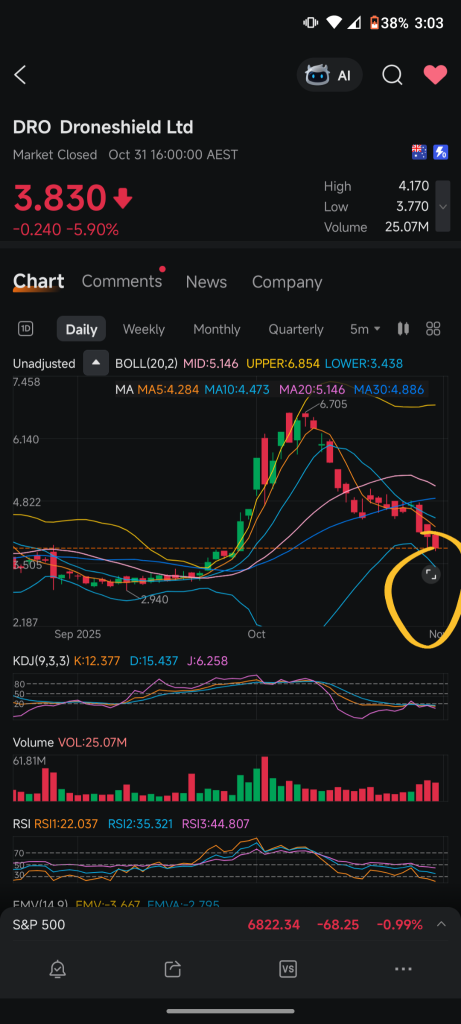
Task: Tap the Android home gesture bar
Action: click(x=230, y=1012)
